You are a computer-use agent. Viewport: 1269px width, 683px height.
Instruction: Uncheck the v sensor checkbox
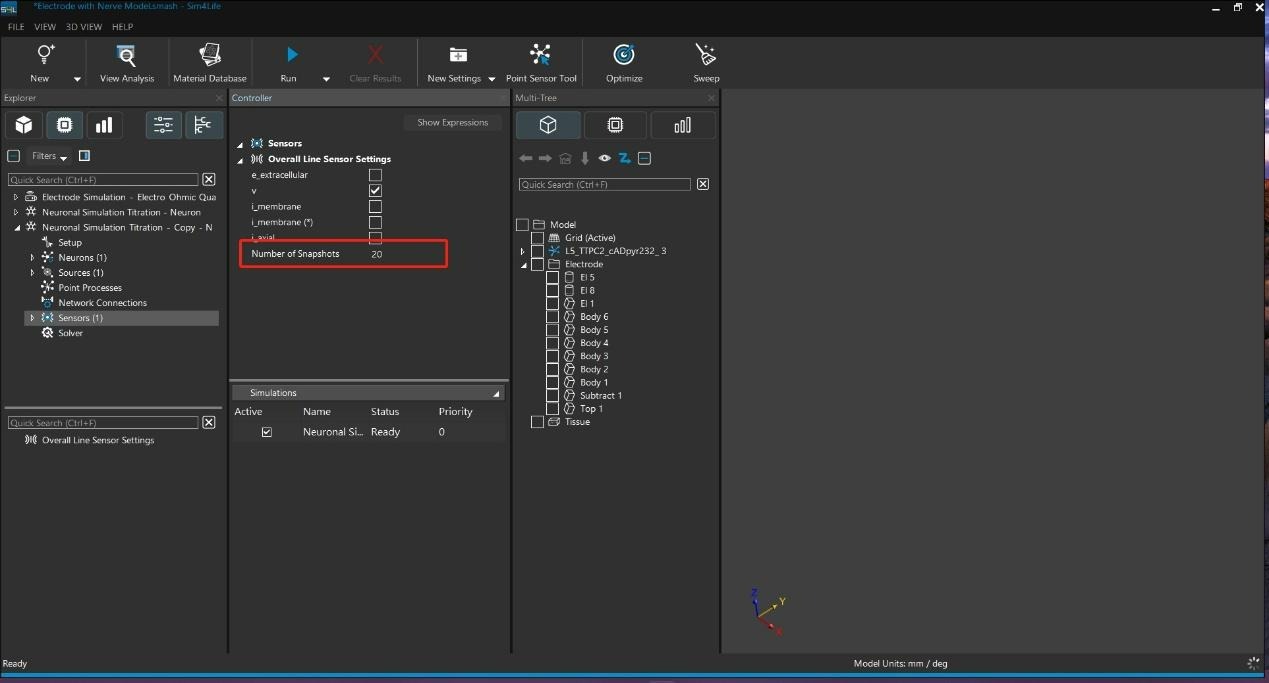pos(376,191)
